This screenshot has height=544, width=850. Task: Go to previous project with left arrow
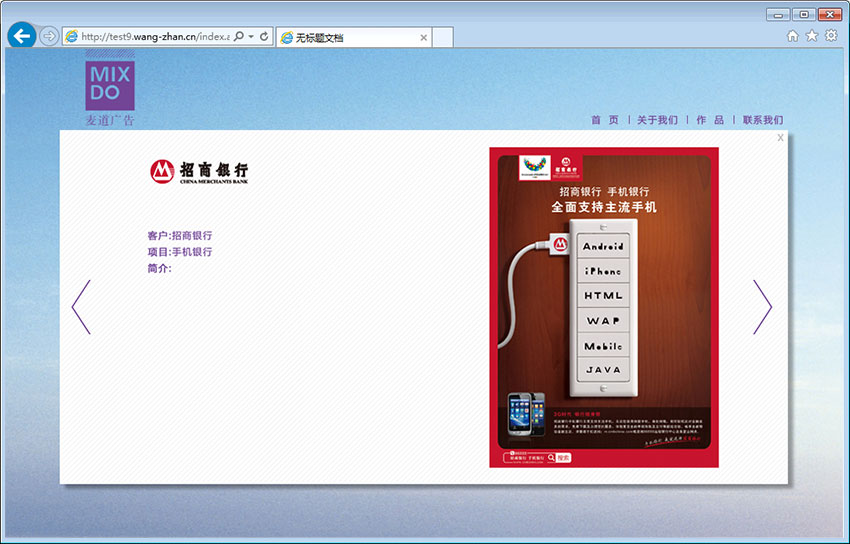(x=81, y=307)
